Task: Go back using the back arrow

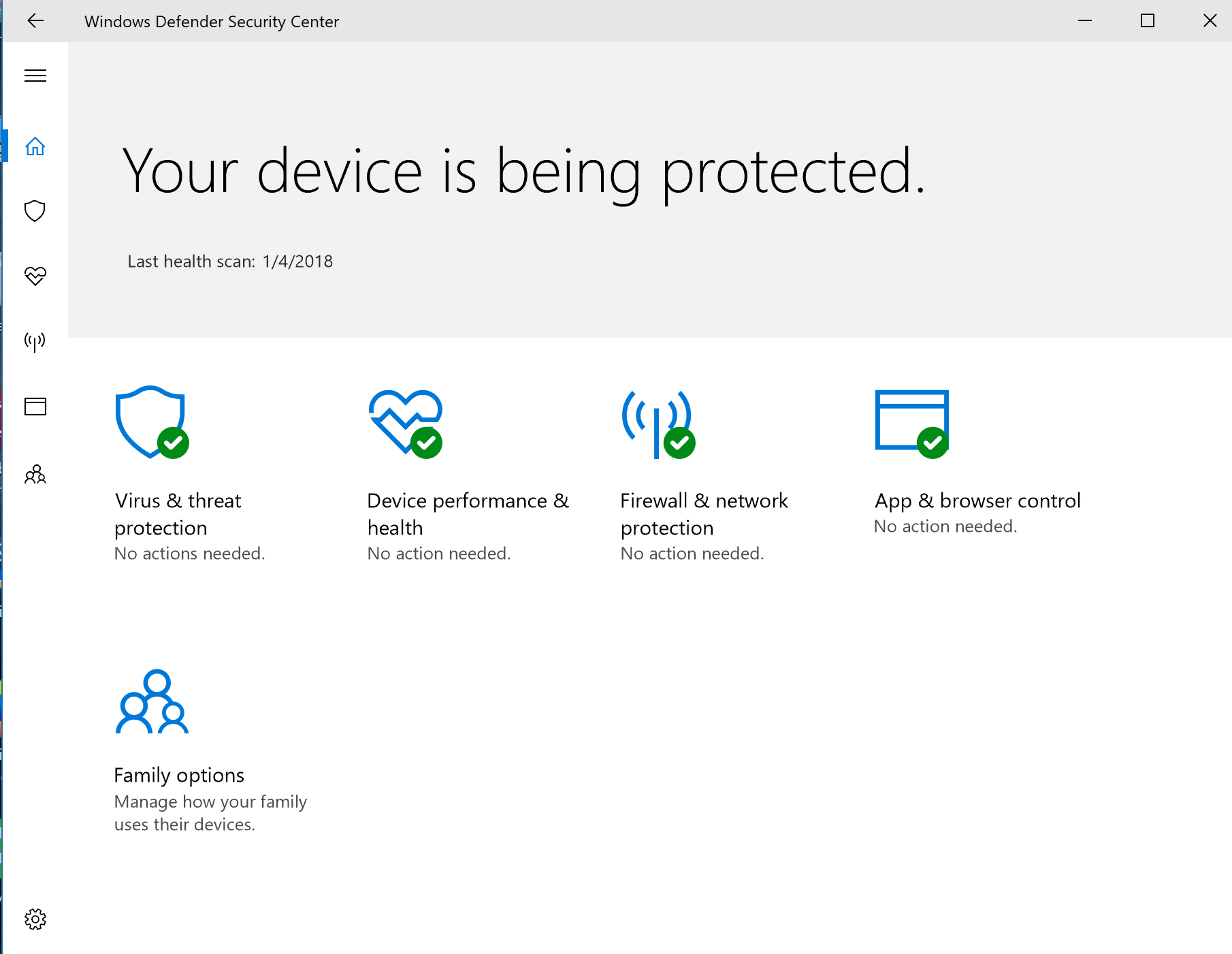Action: (35, 21)
